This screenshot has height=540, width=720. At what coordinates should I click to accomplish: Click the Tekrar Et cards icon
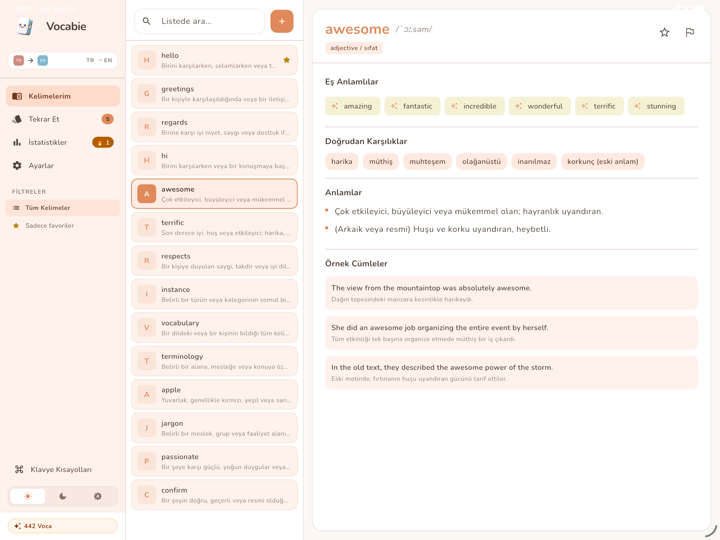(x=17, y=119)
